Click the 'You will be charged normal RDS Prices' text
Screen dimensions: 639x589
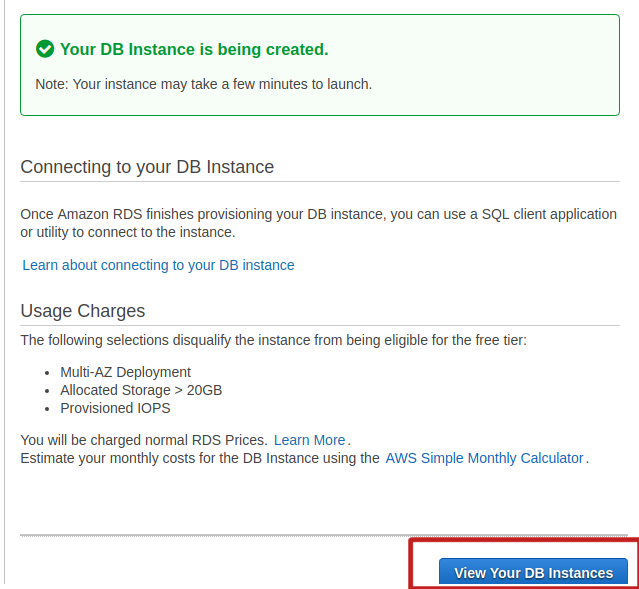144,440
